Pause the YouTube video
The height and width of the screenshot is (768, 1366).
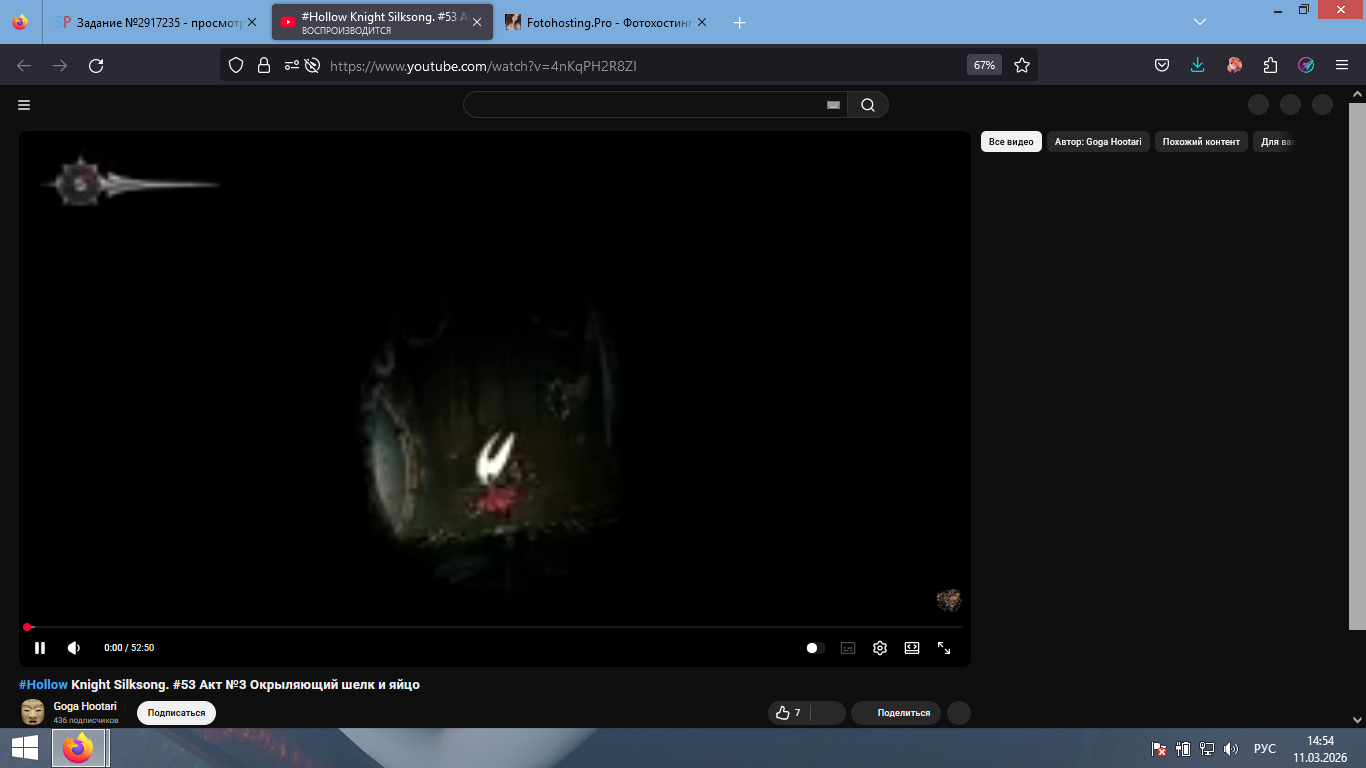(40, 648)
